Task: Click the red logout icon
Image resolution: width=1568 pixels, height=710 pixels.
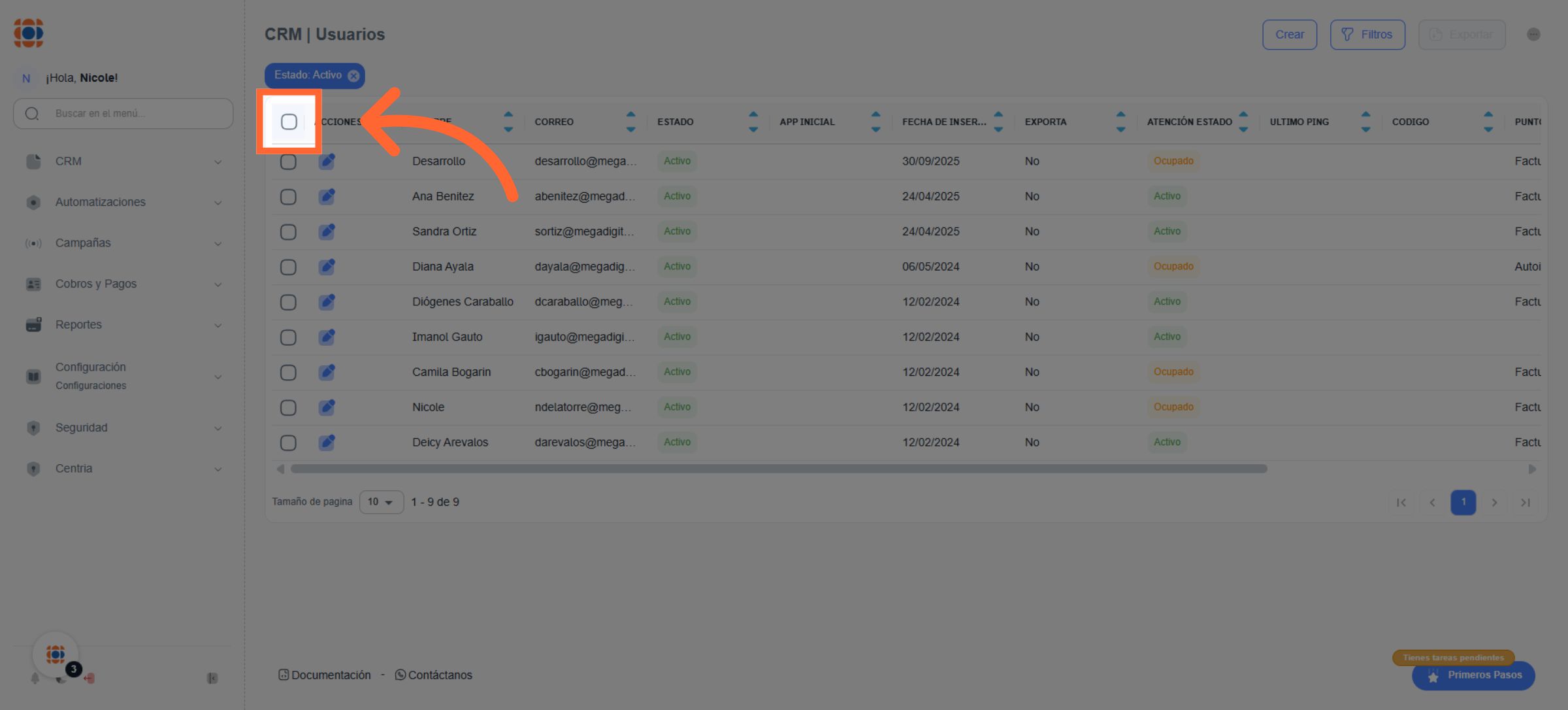Action: 90,679
